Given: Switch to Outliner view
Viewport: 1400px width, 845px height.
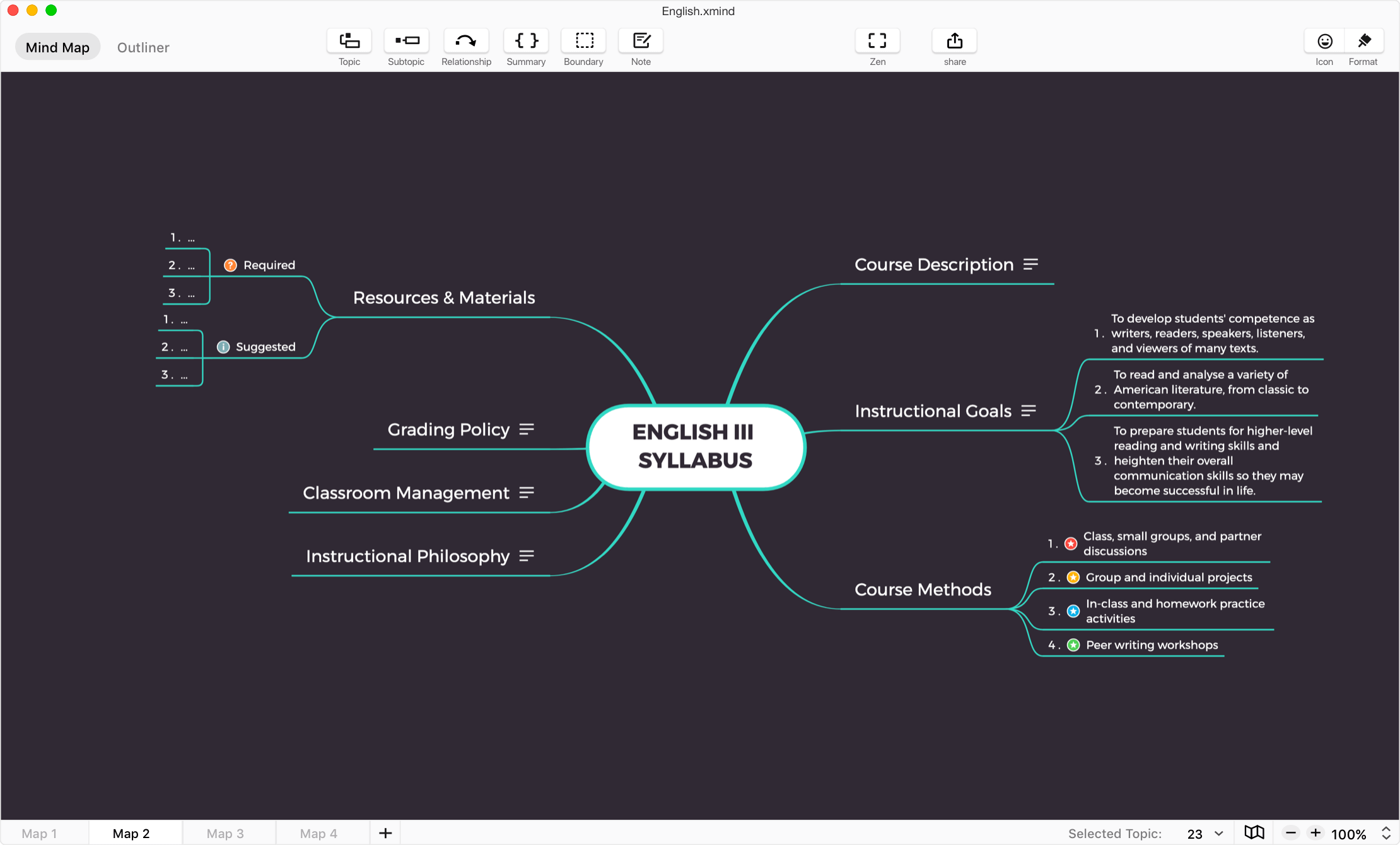Looking at the screenshot, I should [x=143, y=47].
